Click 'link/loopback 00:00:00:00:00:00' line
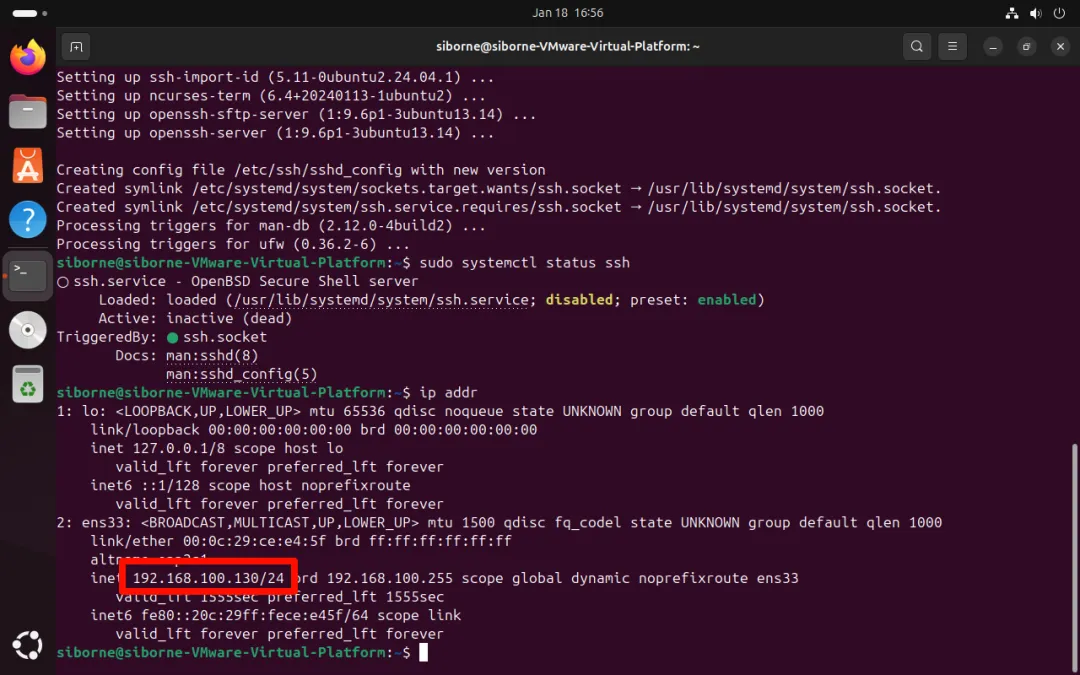 click(314, 430)
